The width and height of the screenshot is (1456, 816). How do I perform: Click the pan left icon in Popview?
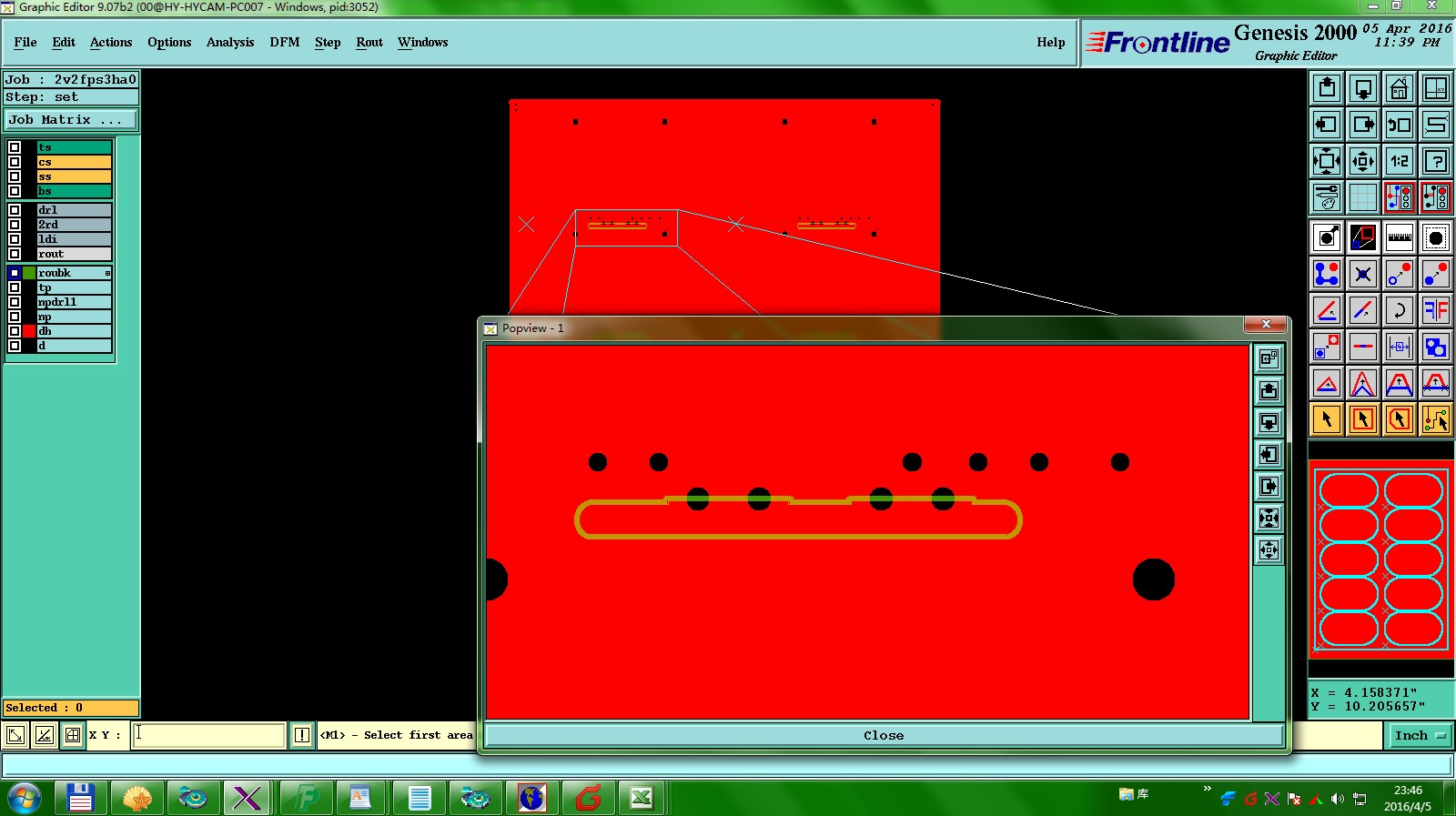(x=1269, y=454)
